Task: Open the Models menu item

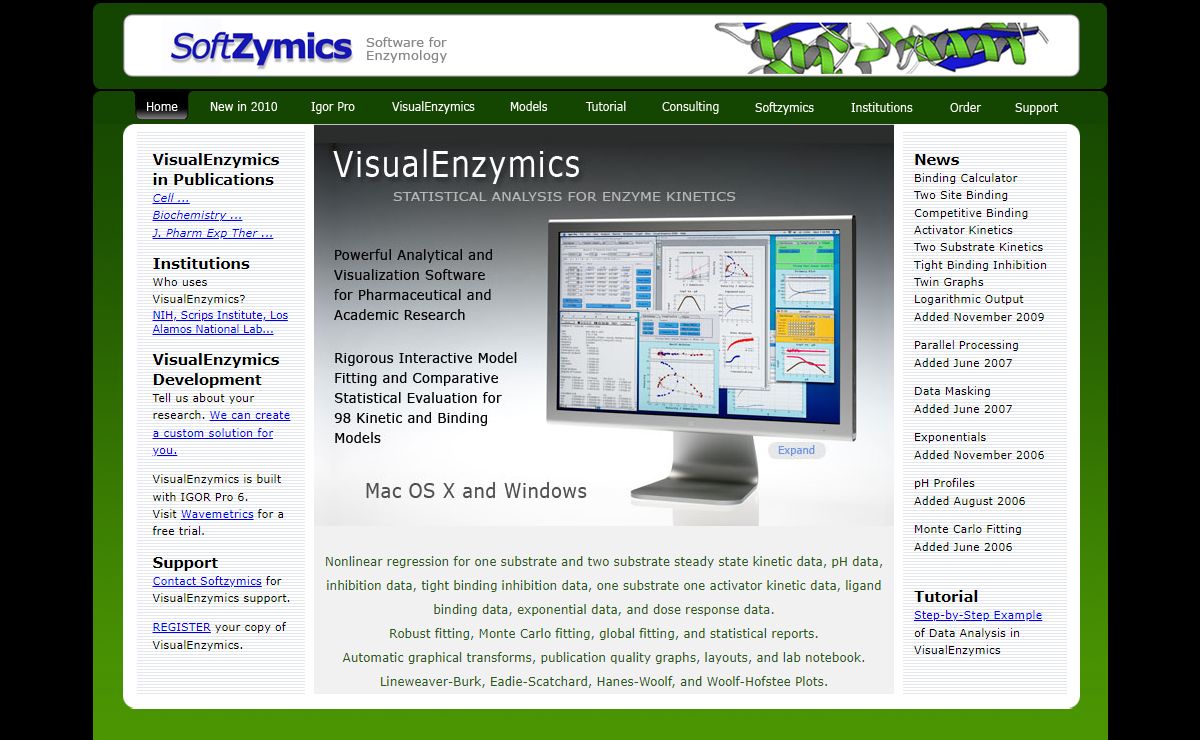Action: (528, 107)
